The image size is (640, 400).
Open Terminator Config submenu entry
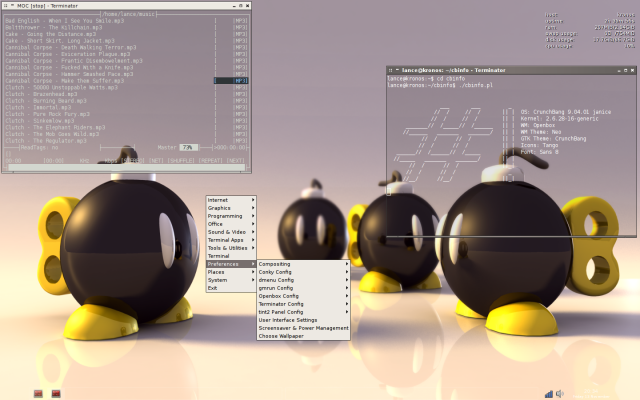click(x=303, y=304)
